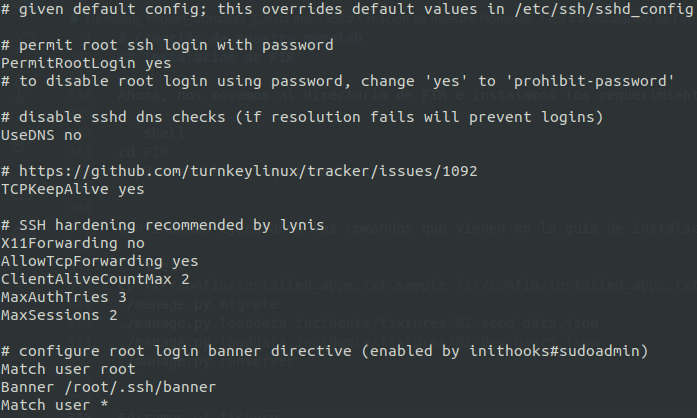Click the MaxAuthTries 3 line
Image resolution: width=697 pixels, height=418 pixels.
click(x=63, y=296)
